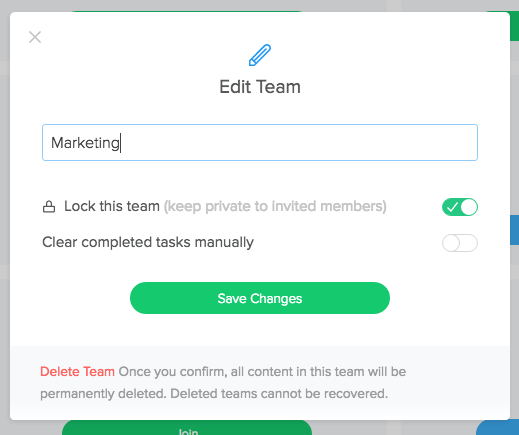This screenshot has width=519, height=435.
Task: Click the green bar behind dialog's top right
Action: 514,26
